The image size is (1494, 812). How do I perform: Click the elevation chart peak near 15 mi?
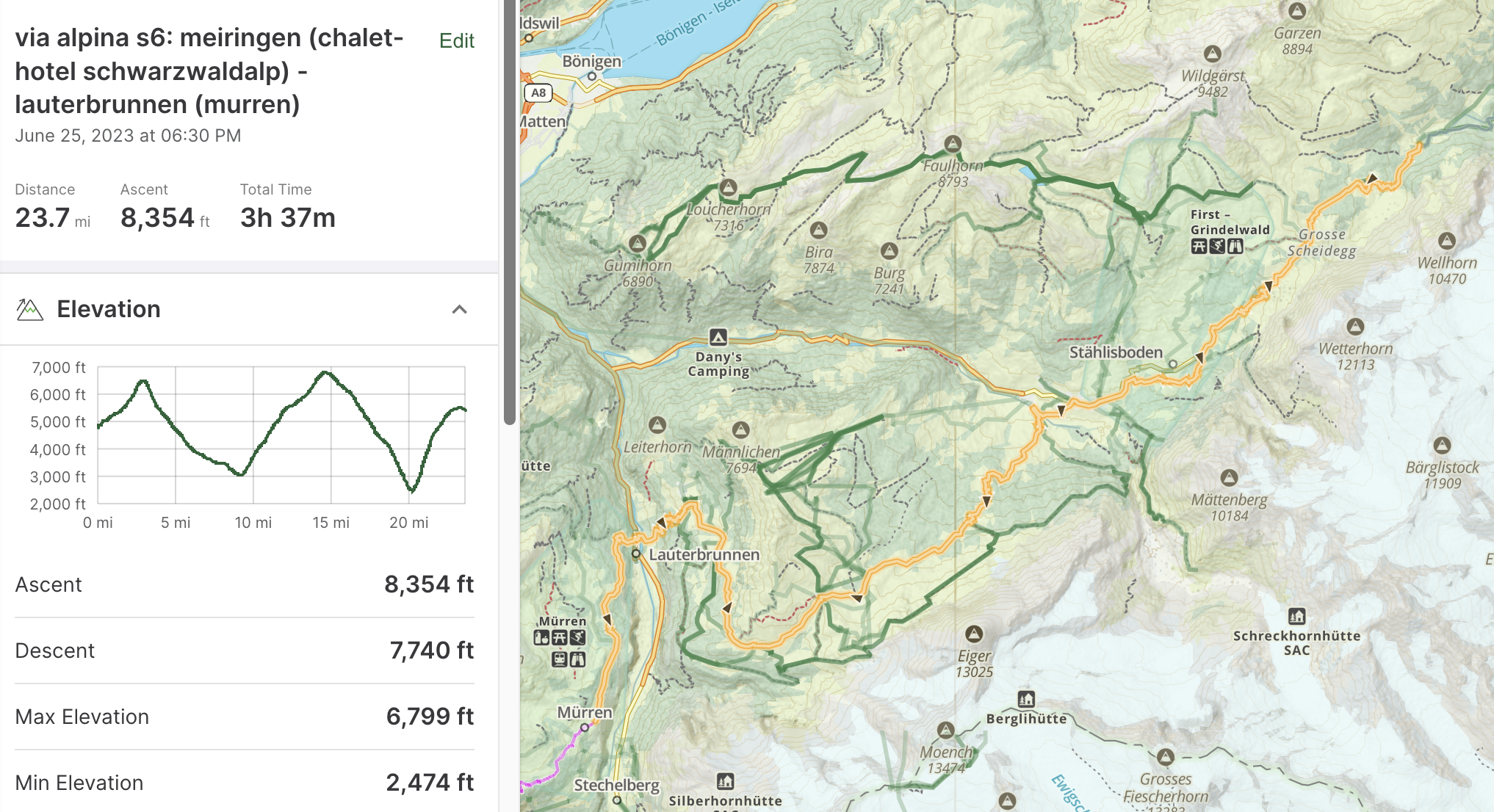pos(325,373)
